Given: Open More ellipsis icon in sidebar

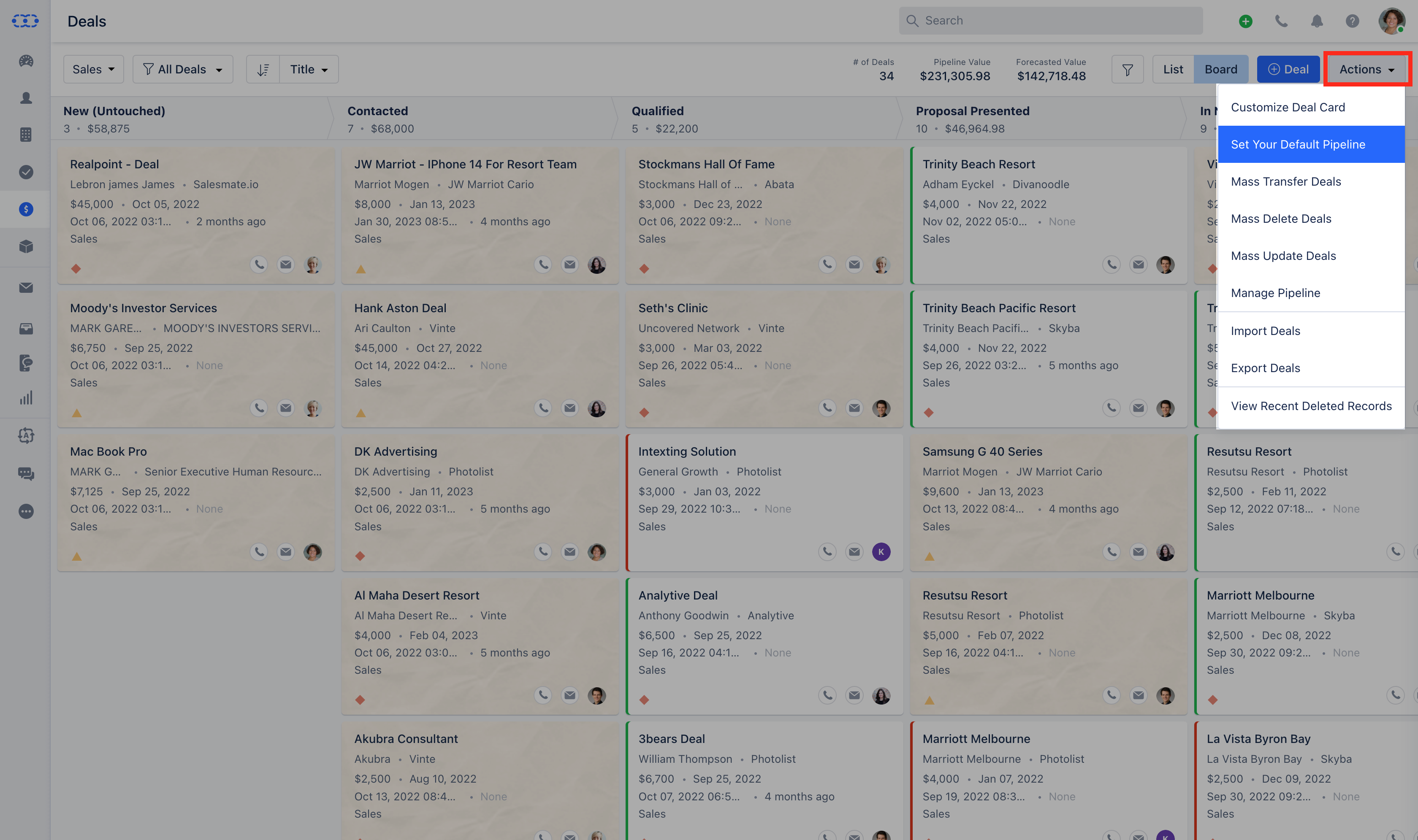Looking at the screenshot, I should click(25, 511).
